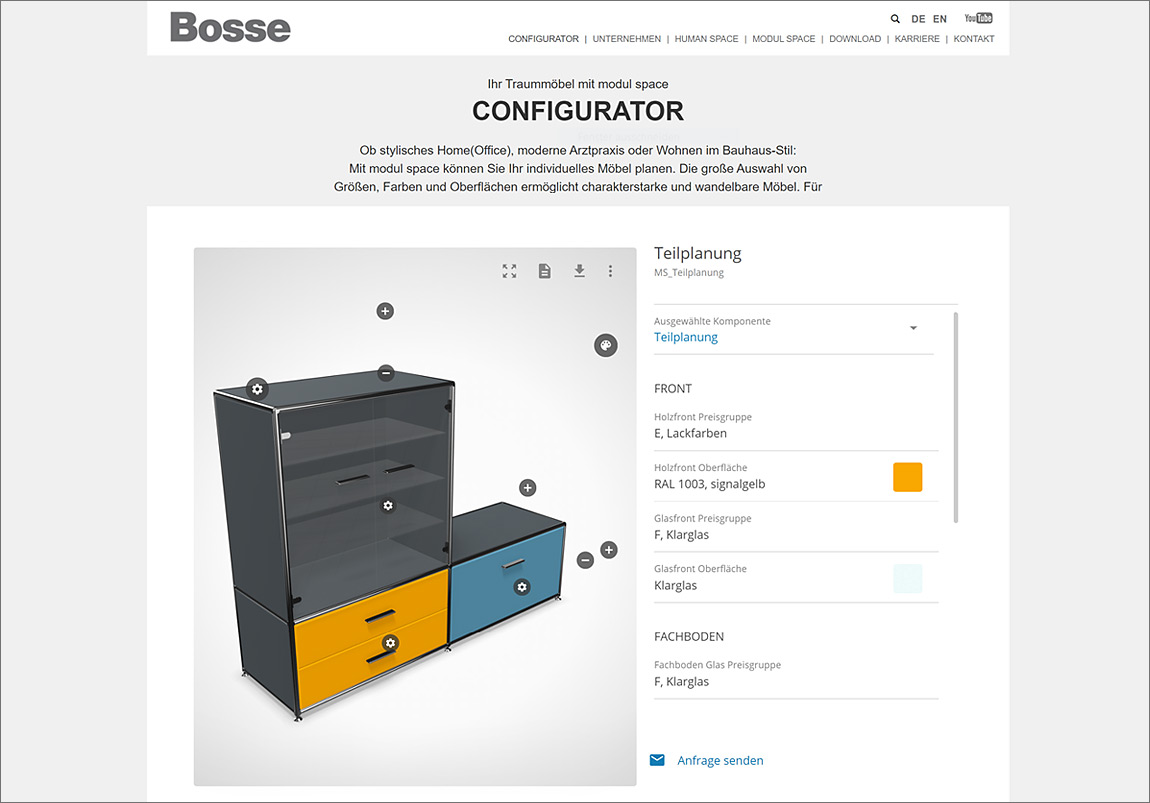Open KONTAKT menu item

click(x=974, y=39)
